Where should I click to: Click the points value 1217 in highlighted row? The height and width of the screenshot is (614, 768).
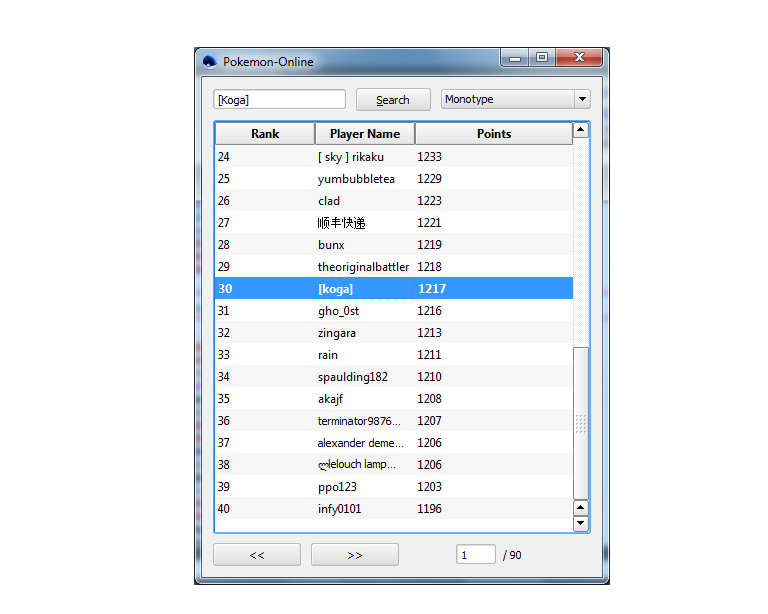432,288
